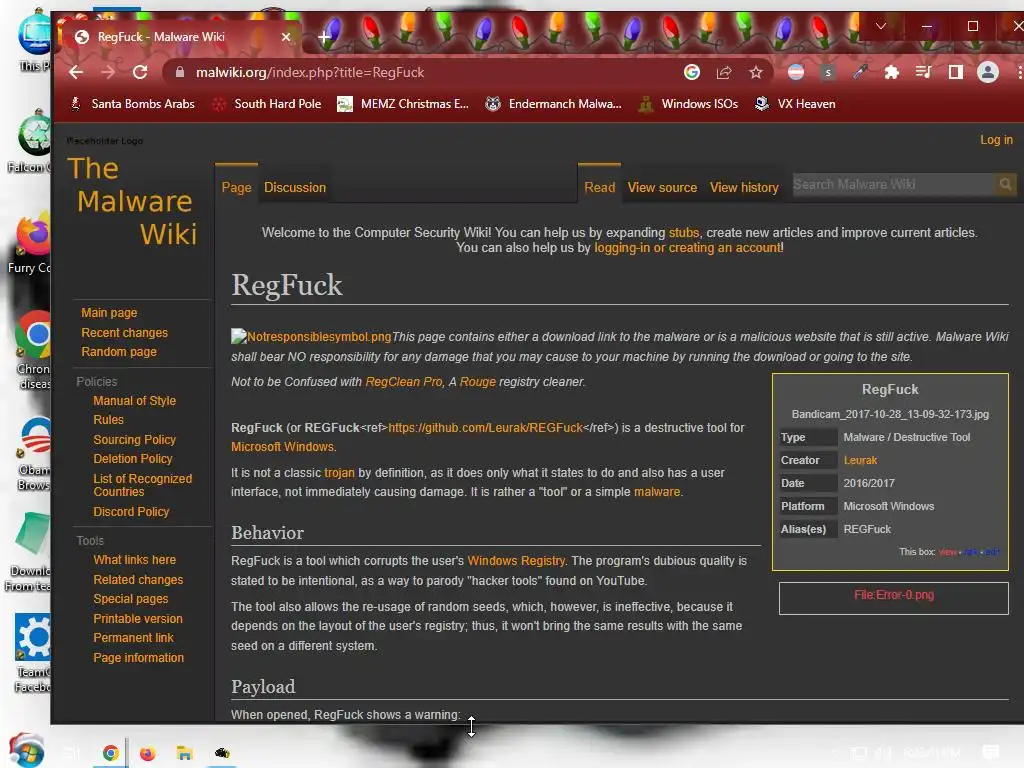Switch to the Discussion tab

pyautogui.click(x=295, y=187)
